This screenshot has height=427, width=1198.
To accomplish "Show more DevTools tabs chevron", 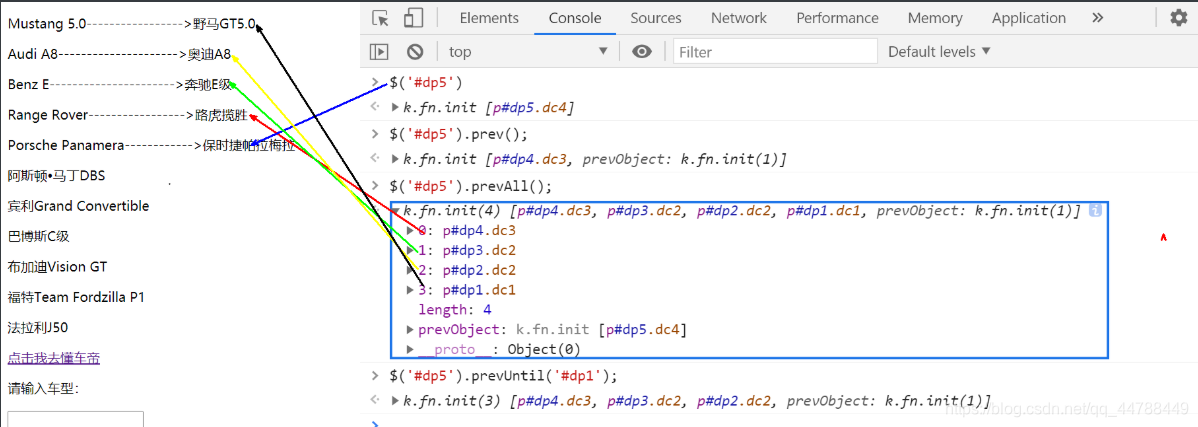I will [1098, 18].
